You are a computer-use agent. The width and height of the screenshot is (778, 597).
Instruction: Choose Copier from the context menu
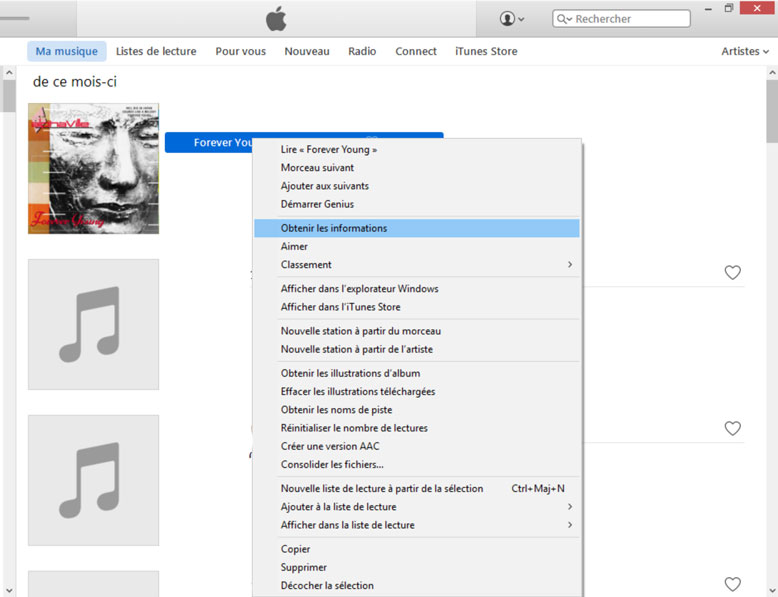(x=417, y=549)
